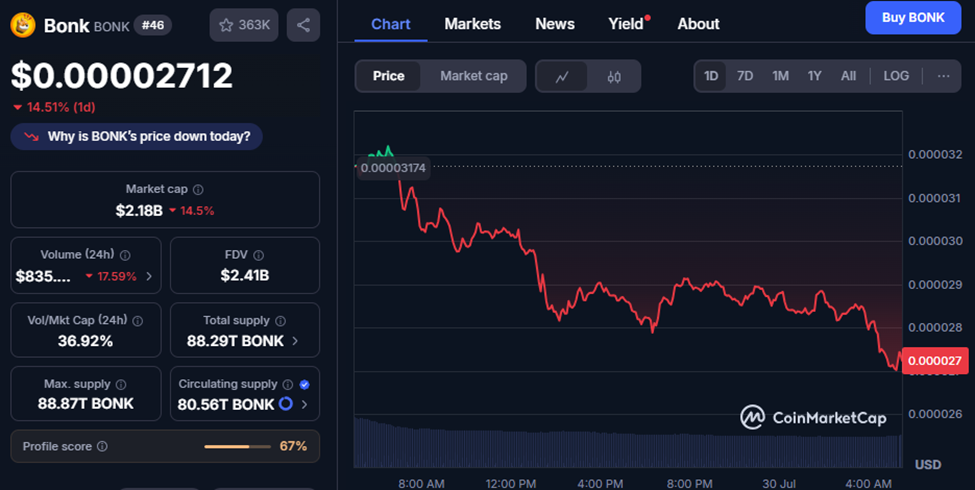Open the chart more options ellipsis
The height and width of the screenshot is (490, 975).
(943, 76)
